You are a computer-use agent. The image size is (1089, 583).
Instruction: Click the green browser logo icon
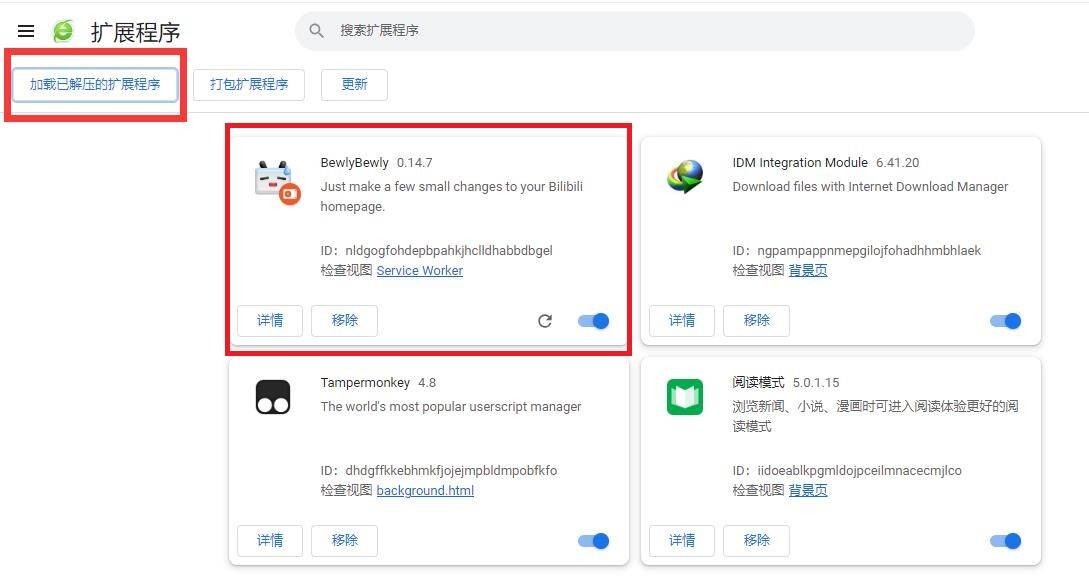pos(63,31)
